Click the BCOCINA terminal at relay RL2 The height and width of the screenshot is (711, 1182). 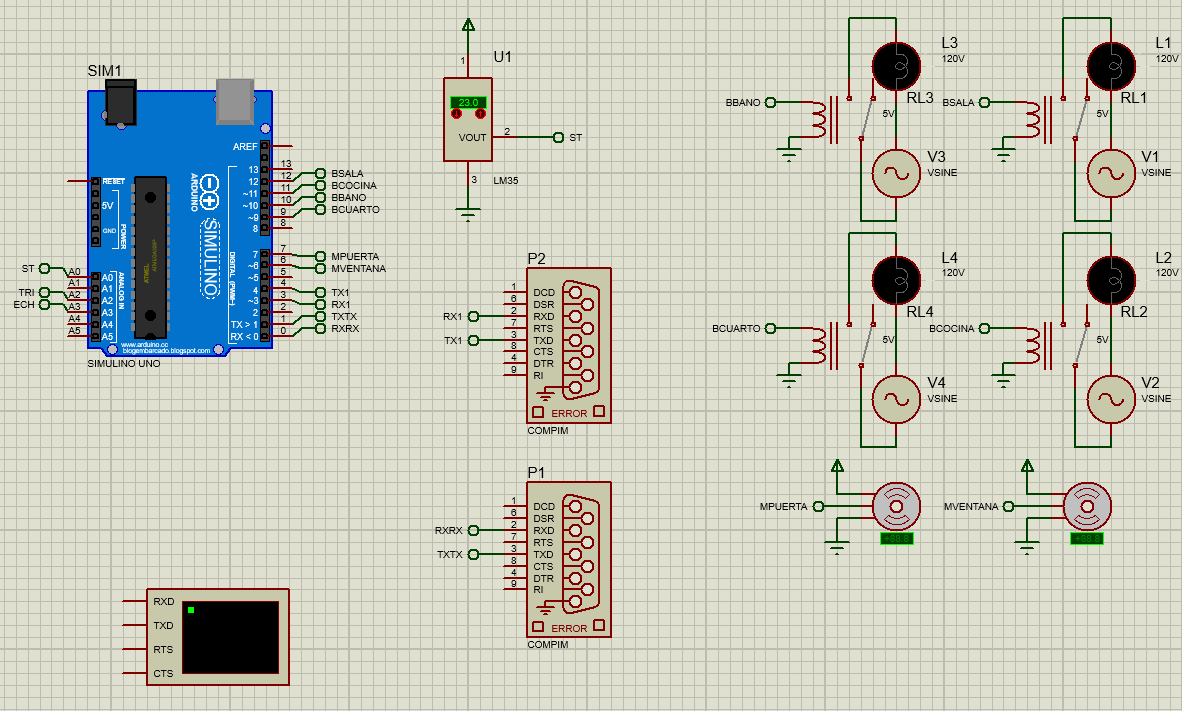[x=984, y=329]
